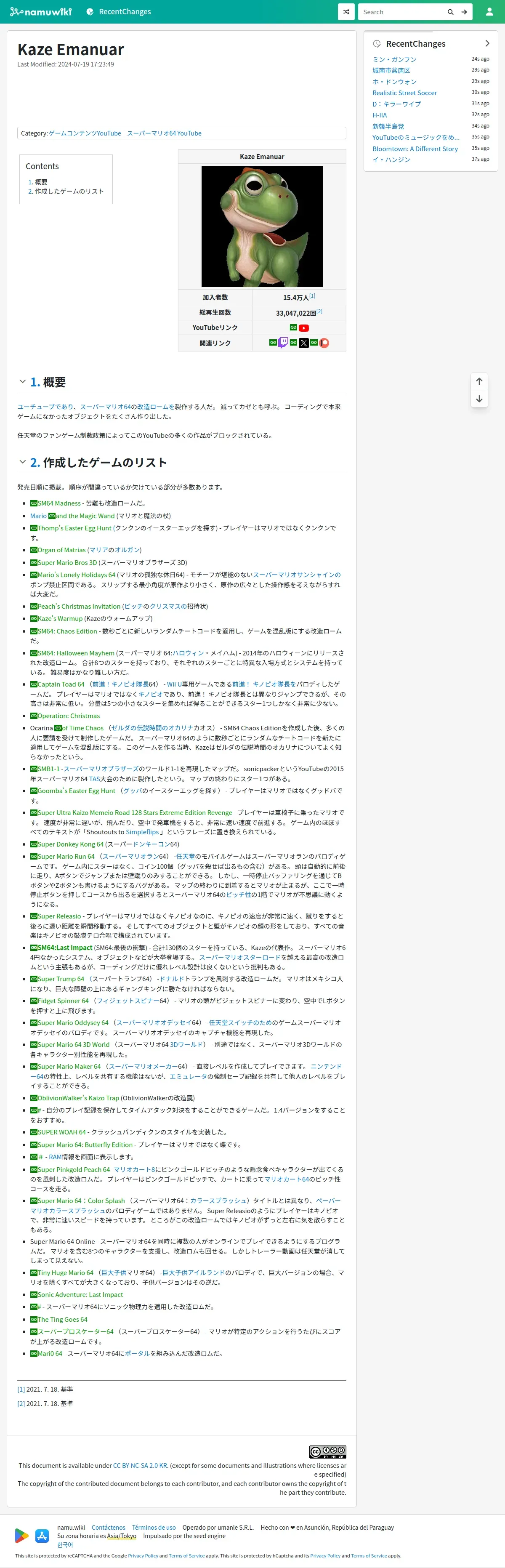Click the Kaze Emanuar frog character image

(x=262, y=226)
